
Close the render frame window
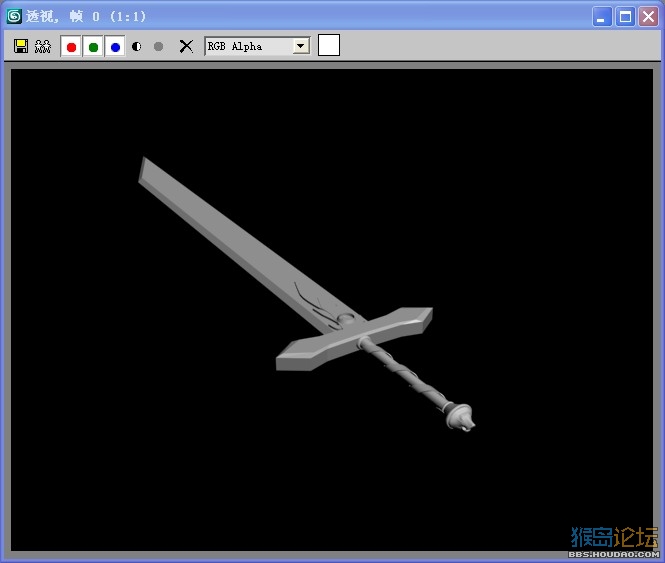[x=648, y=17]
